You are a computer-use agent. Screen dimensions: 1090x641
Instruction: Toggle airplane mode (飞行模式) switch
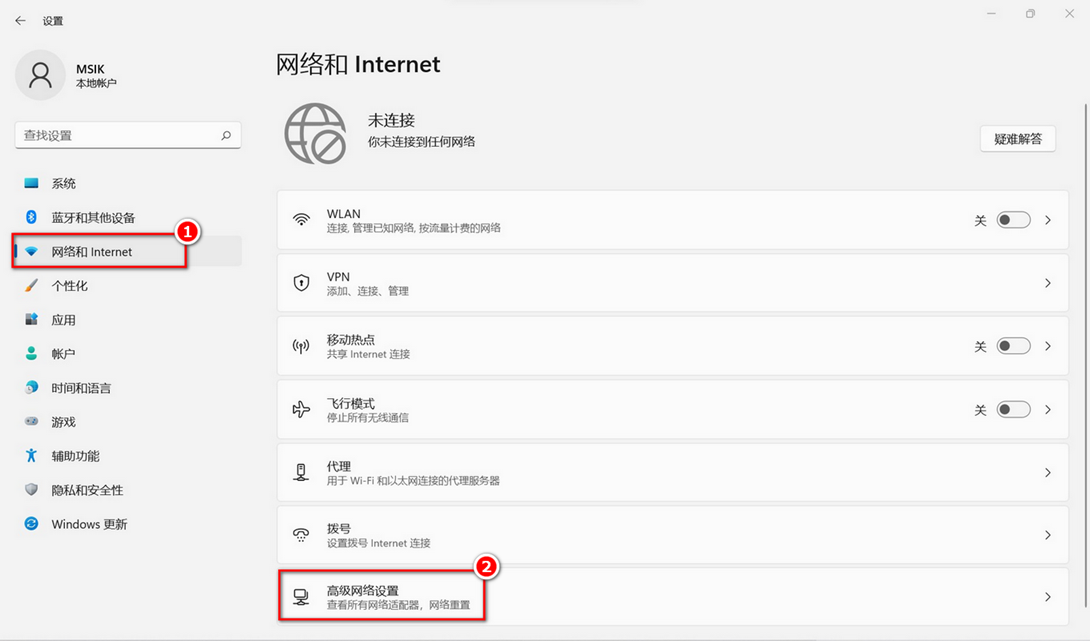pos(1013,409)
